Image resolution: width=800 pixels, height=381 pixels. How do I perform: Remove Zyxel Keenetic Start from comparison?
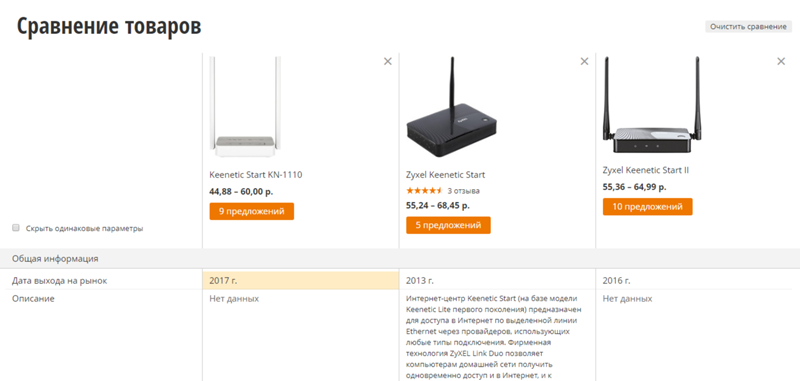(584, 61)
